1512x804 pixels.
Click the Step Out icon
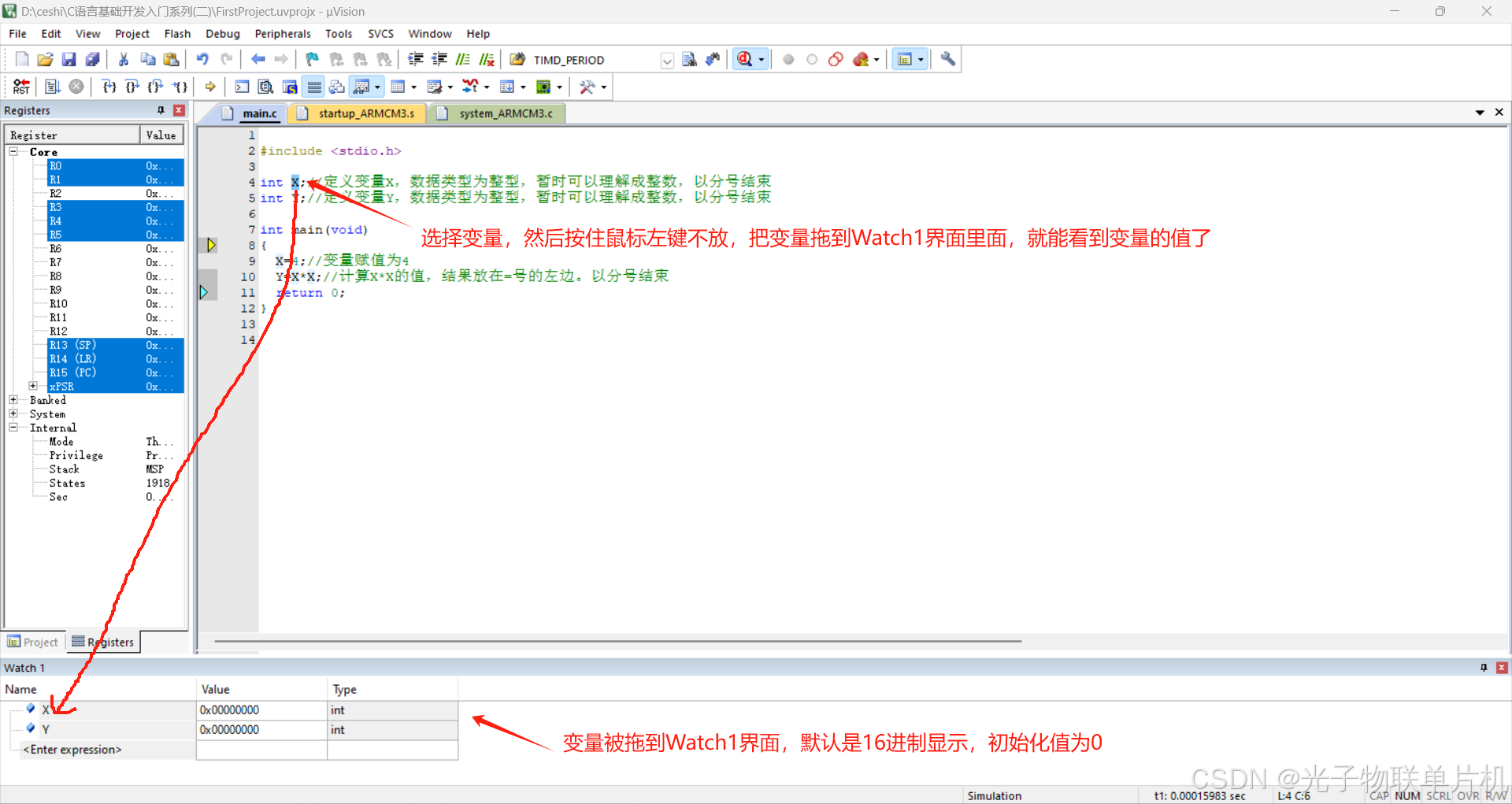tap(156, 87)
